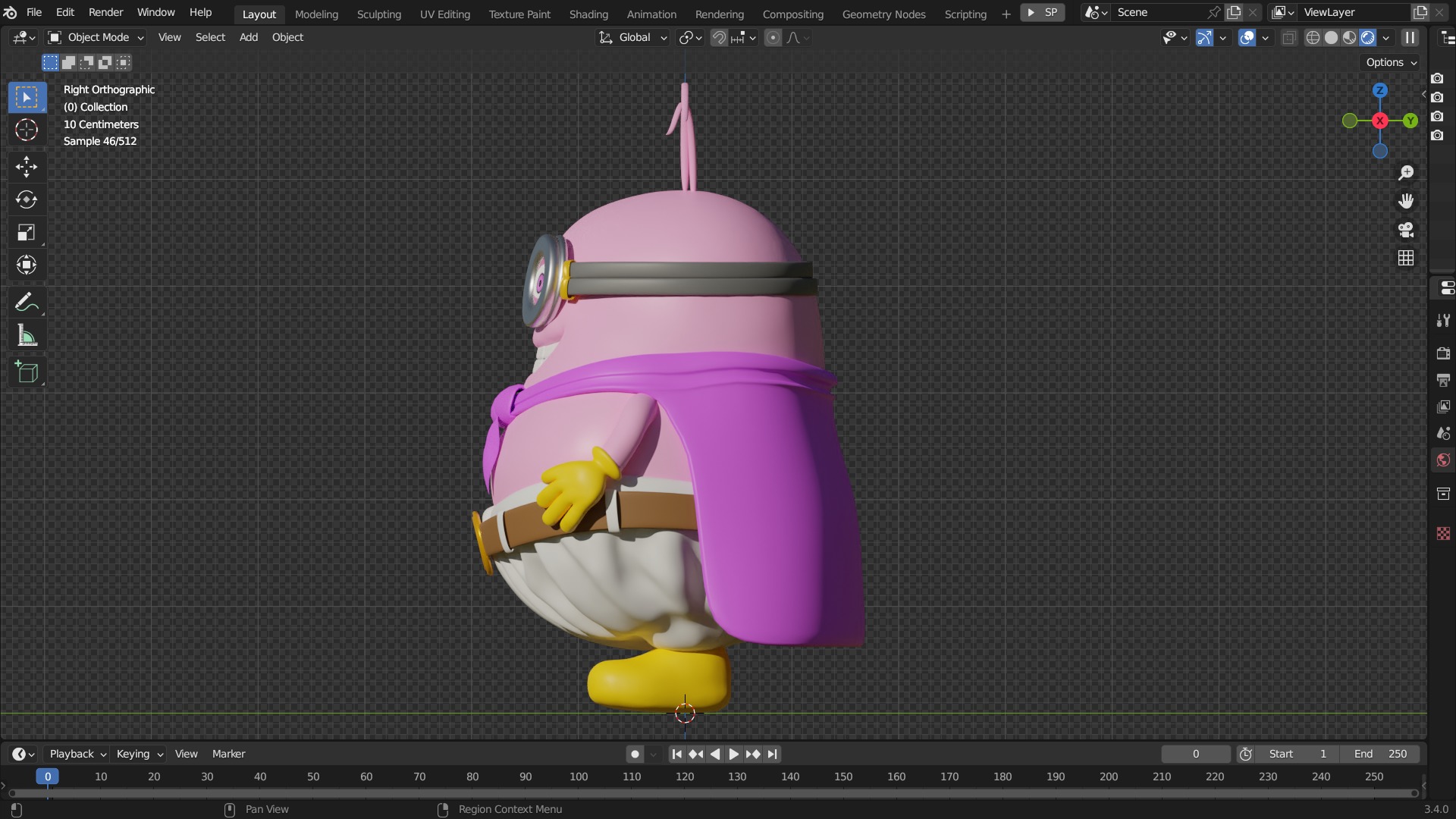
Task: Expand the Options dropdown
Action: pos(1392,62)
